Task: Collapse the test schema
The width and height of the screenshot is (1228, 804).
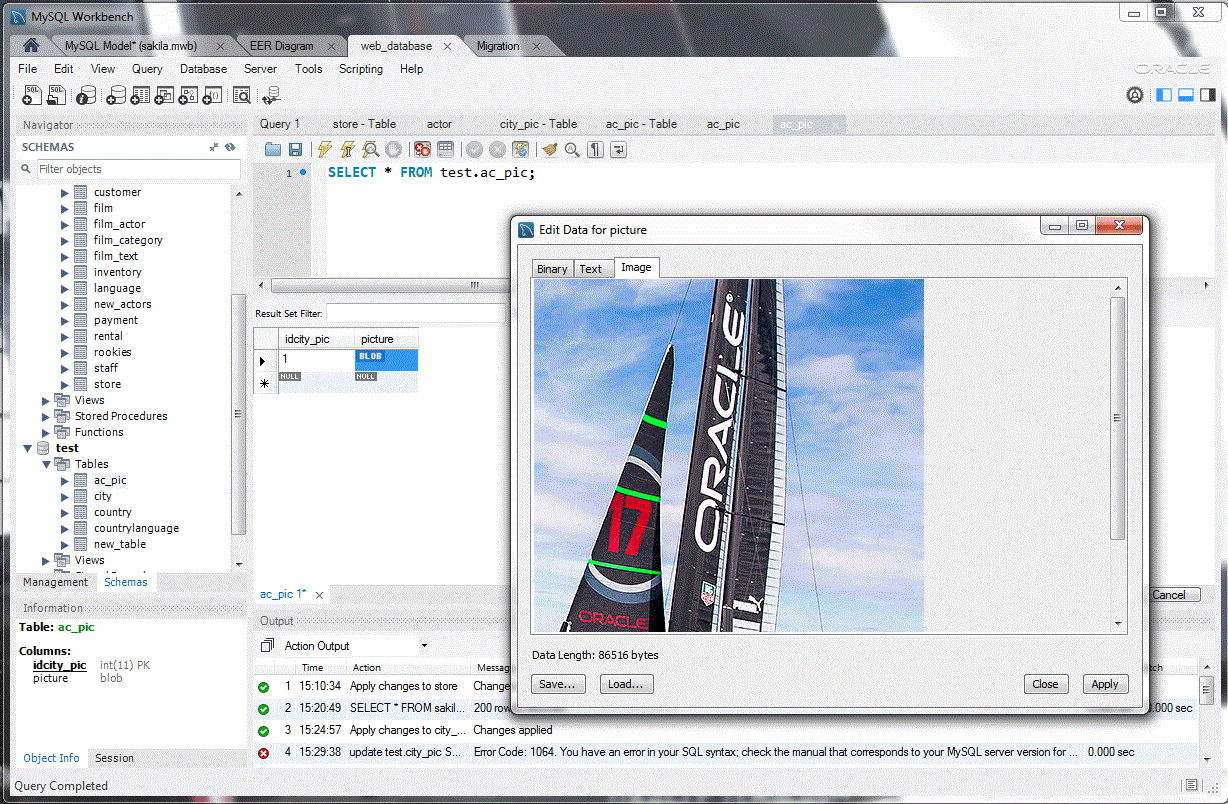Action: pos(27,447)
